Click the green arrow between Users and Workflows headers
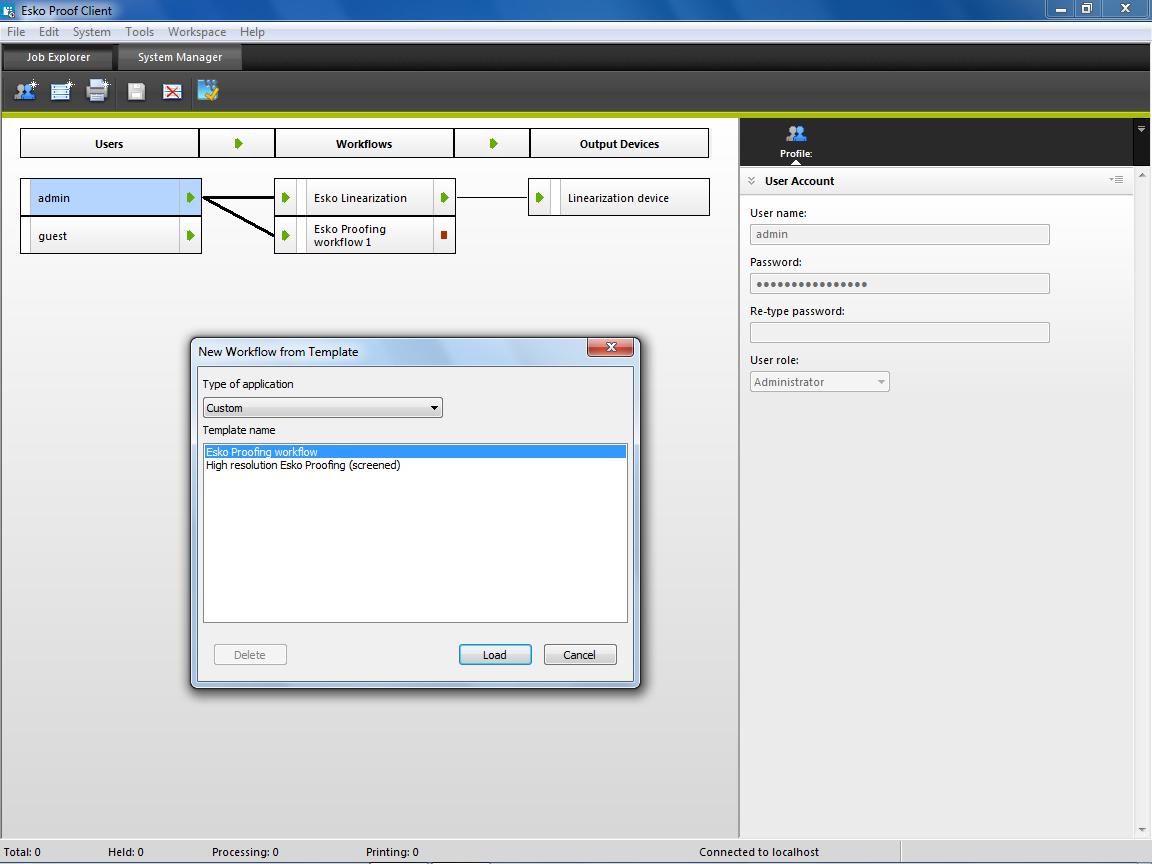 pos(238,143)
